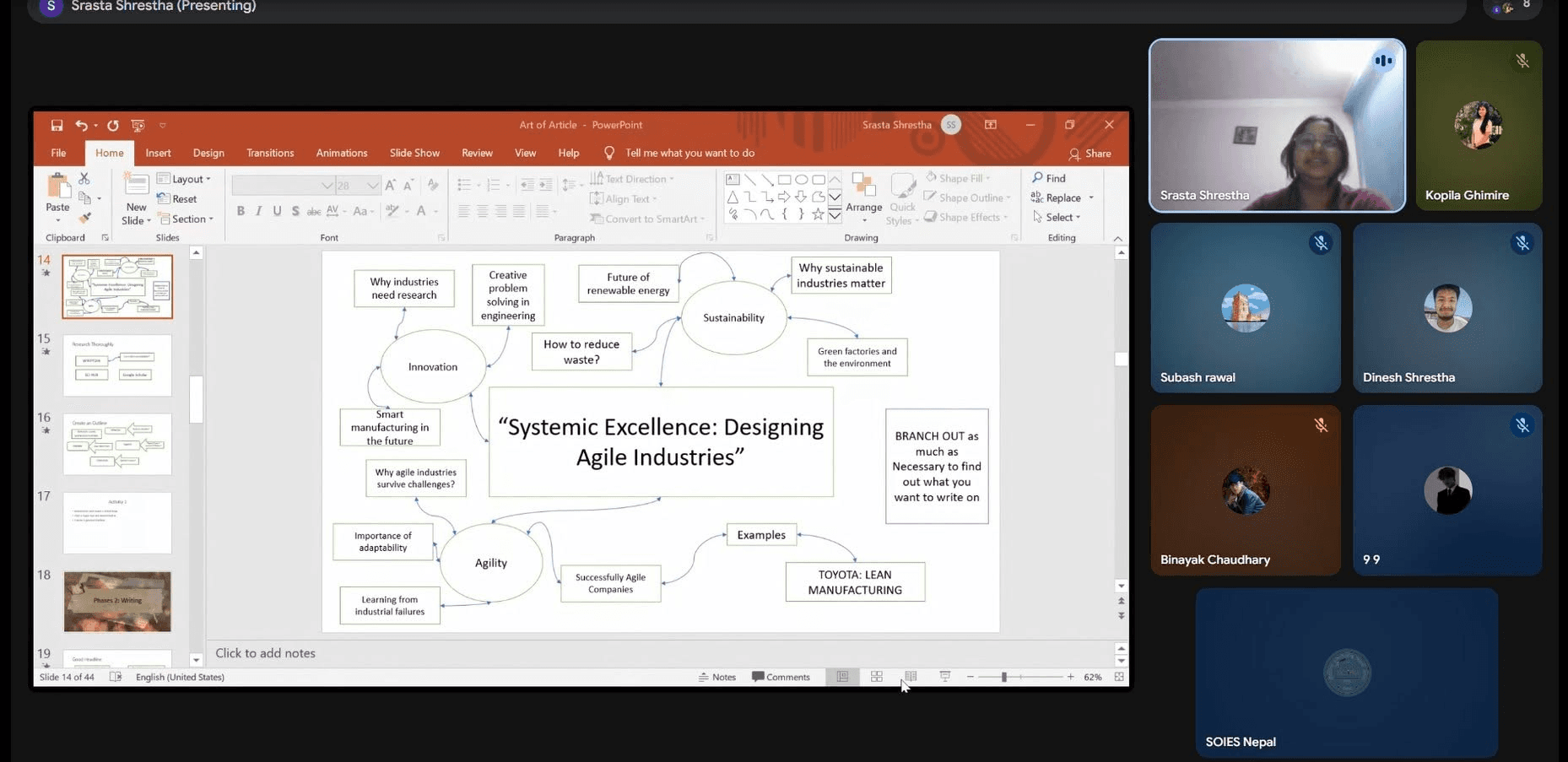Screen dimensions: 1568x762
Task: Increase font size with the larger A icon
Action: point(390,185)
